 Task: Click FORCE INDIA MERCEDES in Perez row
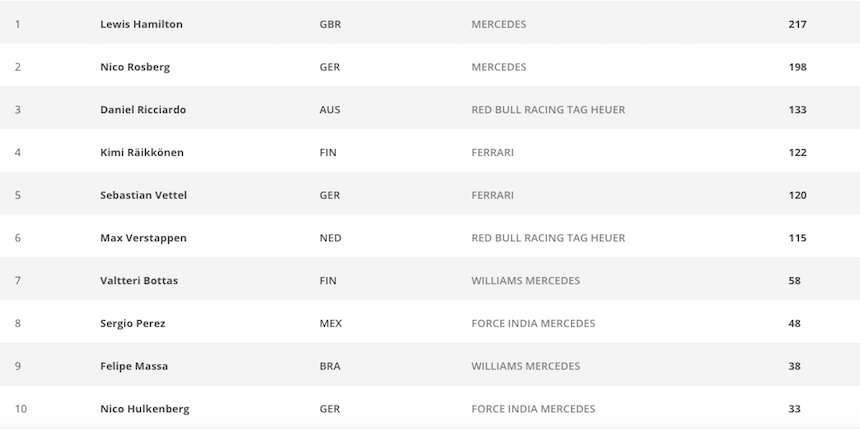coord(533,324)
